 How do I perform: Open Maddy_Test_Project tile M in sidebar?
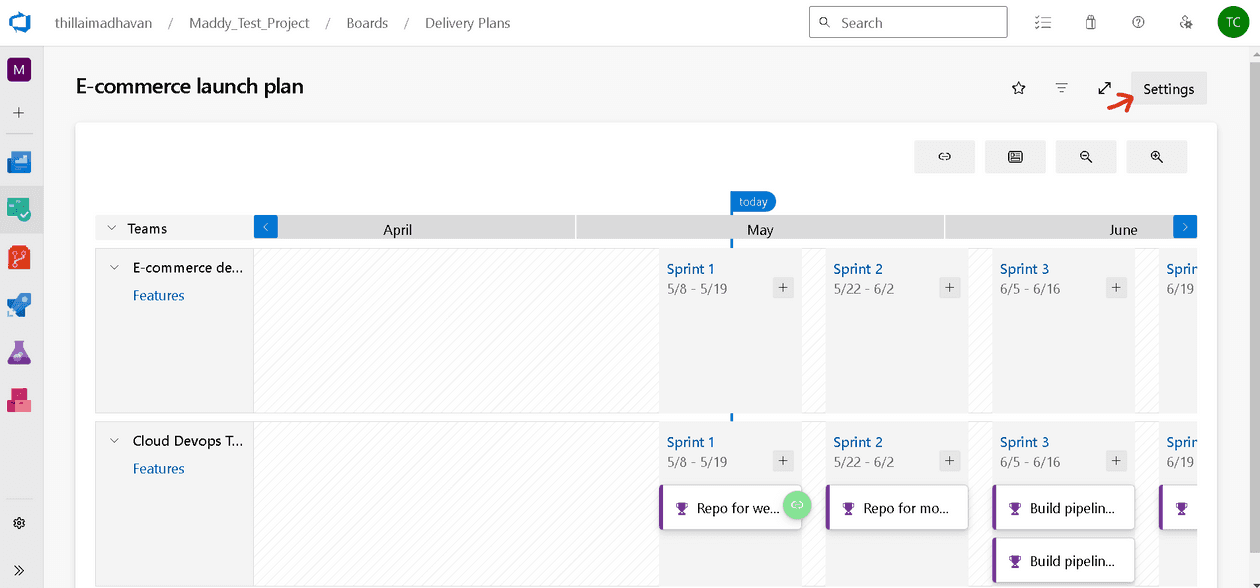pos(19,70)
